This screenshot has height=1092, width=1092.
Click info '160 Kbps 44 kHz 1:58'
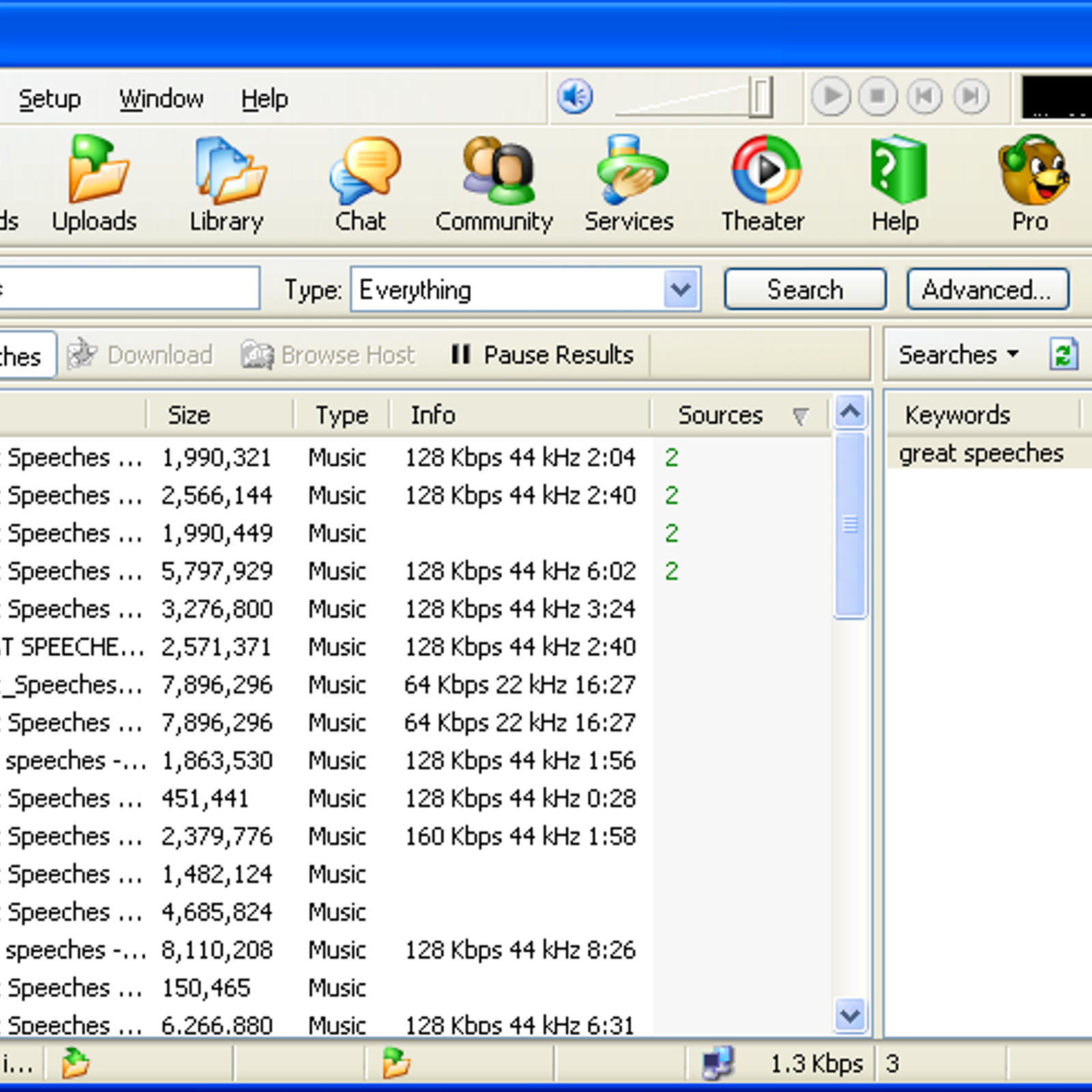coord(520,836)
